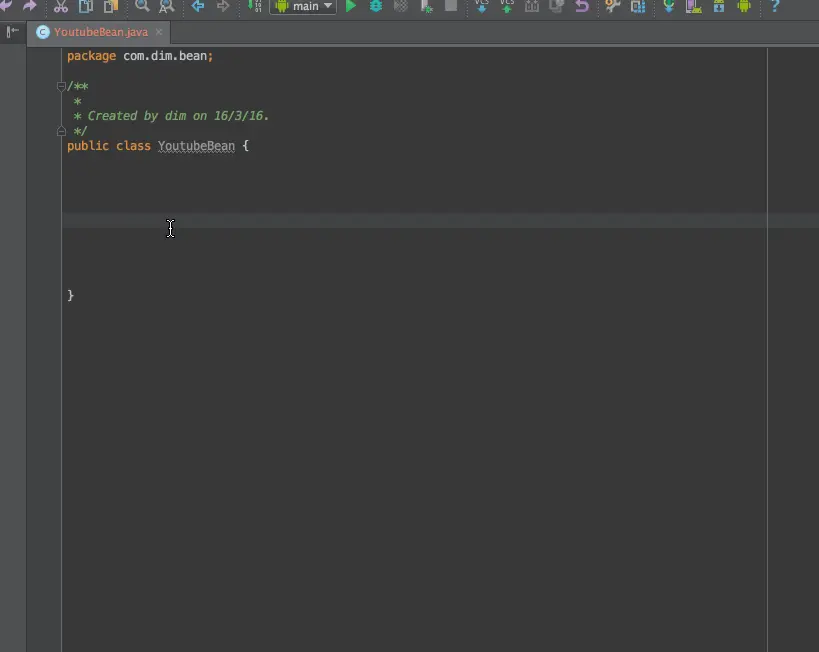819x652 pixels.
Task: Select the YoutubeBean.java editor tab
Action: click(100, 32)
